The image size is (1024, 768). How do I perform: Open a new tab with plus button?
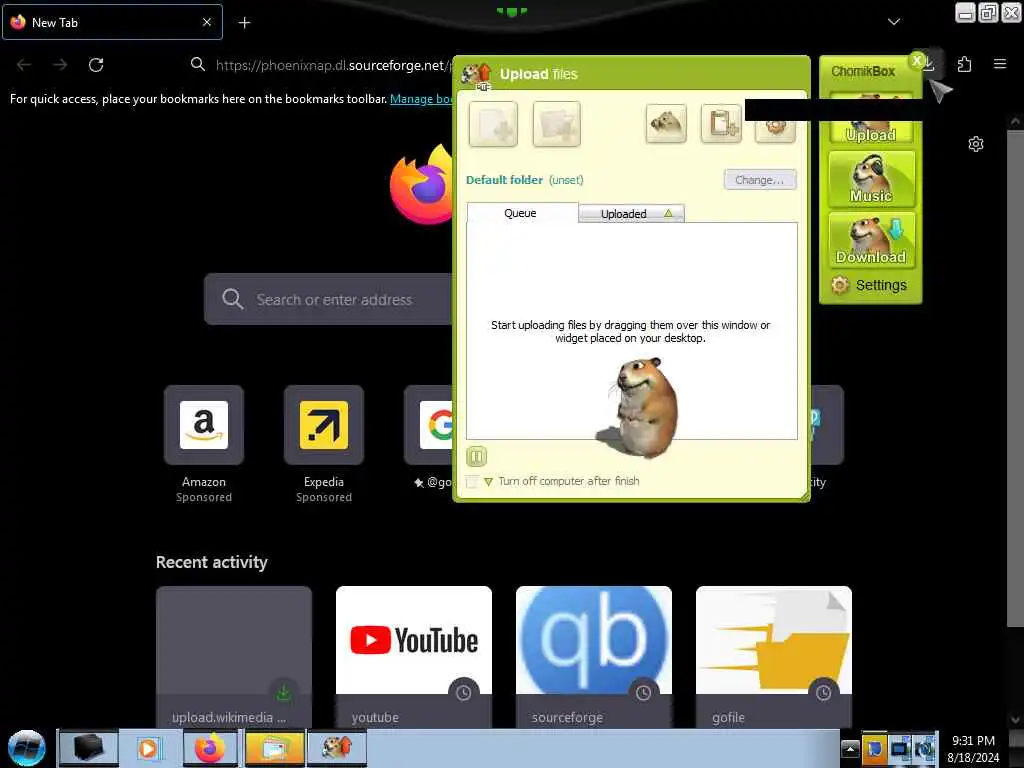pyautogui.click(x=244, y=23)
